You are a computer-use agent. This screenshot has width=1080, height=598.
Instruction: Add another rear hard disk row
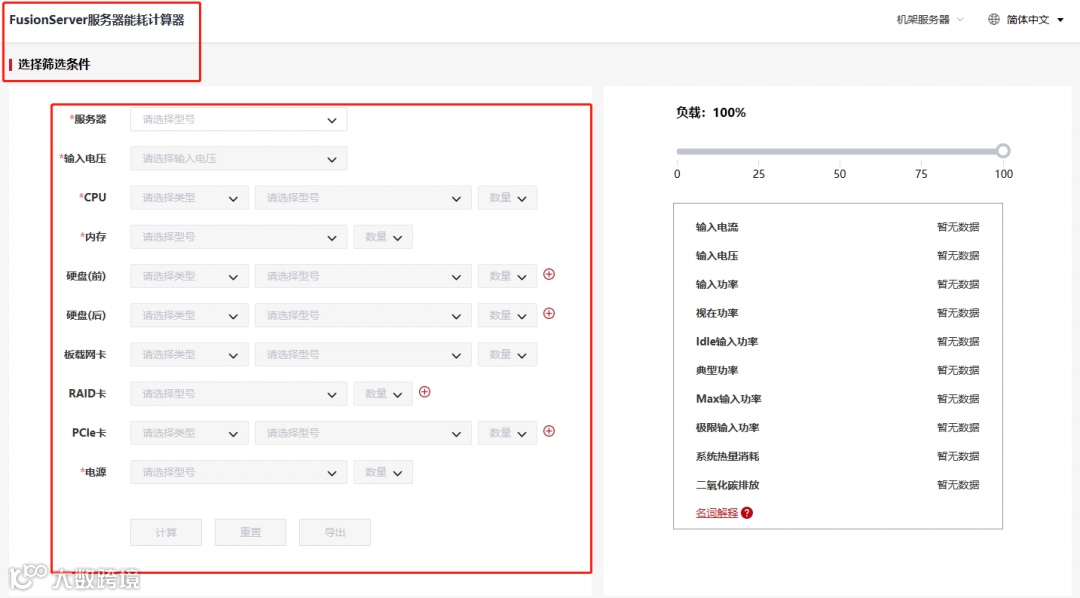click(549, 313)
